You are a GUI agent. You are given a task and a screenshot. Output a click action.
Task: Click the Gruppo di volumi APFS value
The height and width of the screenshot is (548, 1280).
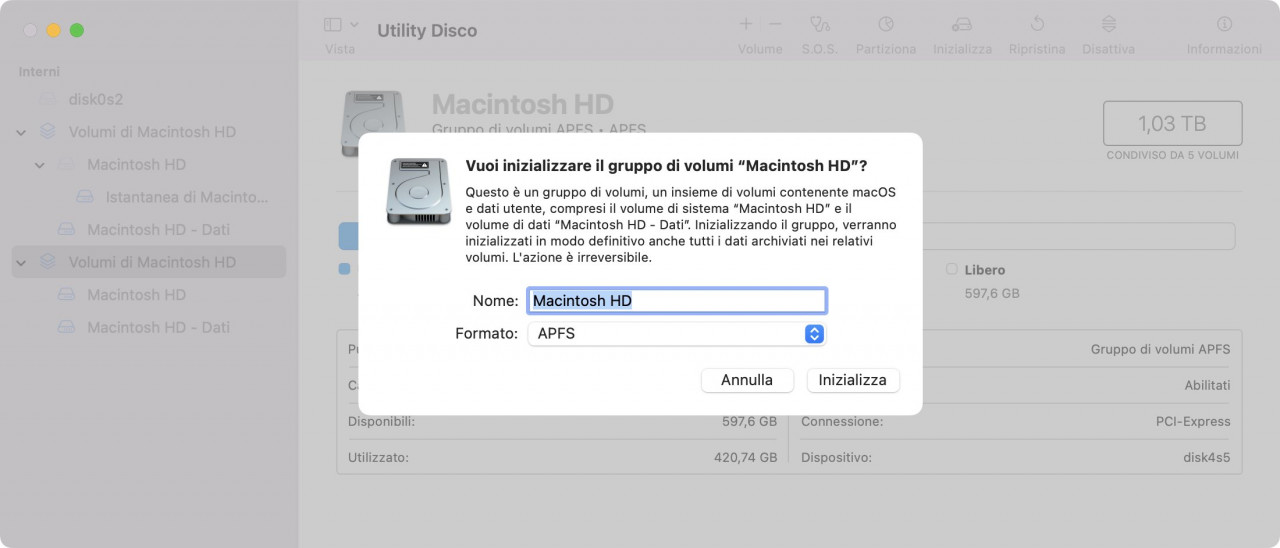[x=1161, y=349]
